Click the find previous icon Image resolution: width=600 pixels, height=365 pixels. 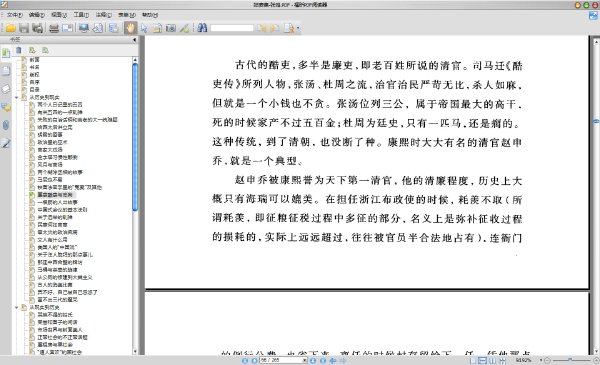[x=262, y=28]
